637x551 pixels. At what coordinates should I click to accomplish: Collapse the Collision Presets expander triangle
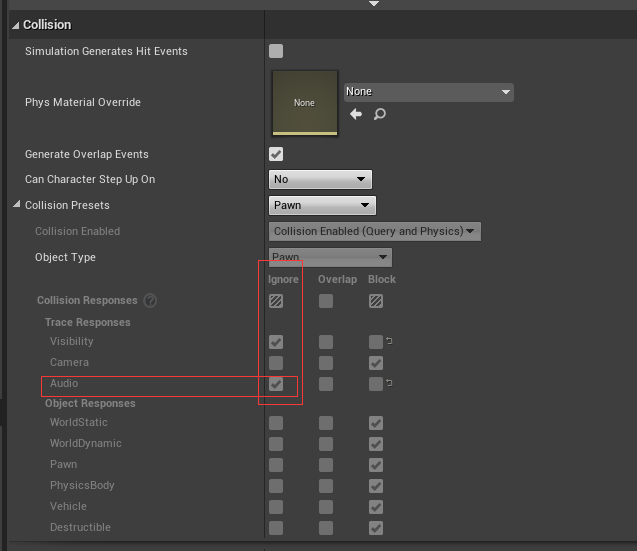tap(16, 204)
